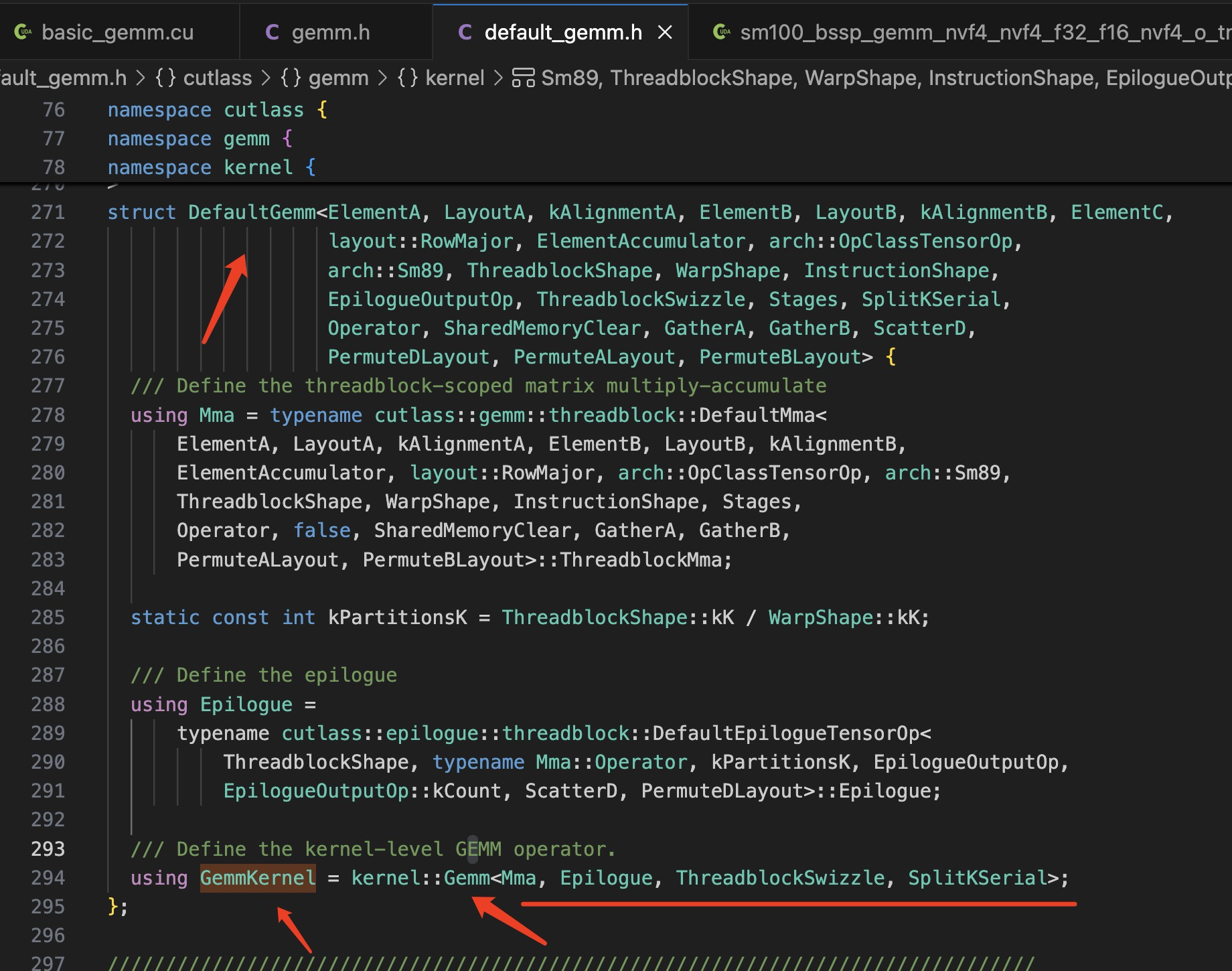
Task: Click the C file icon on default_gemm.h tab
Action: (465, 32)
